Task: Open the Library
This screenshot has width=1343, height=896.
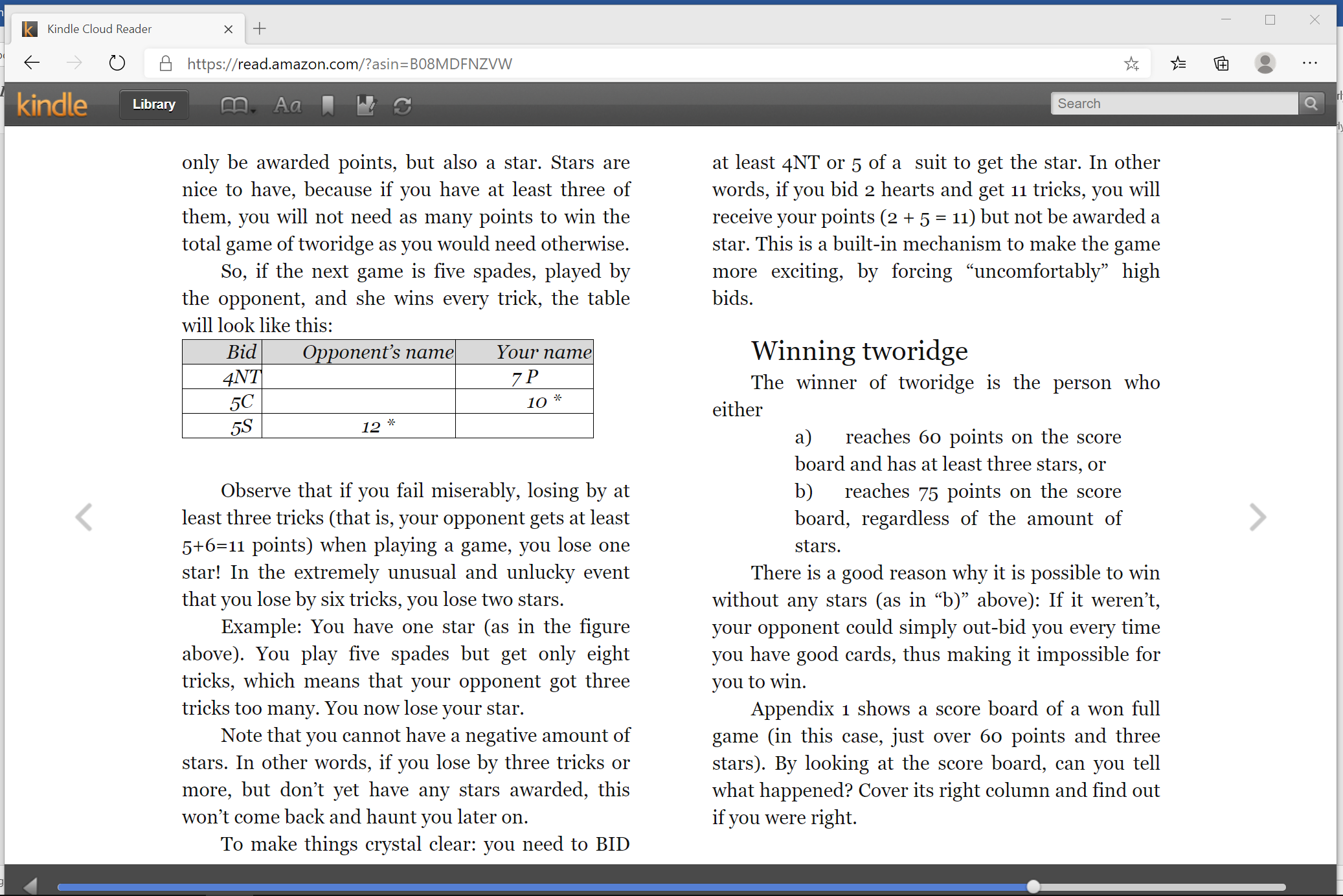Action: coord(154,104)
